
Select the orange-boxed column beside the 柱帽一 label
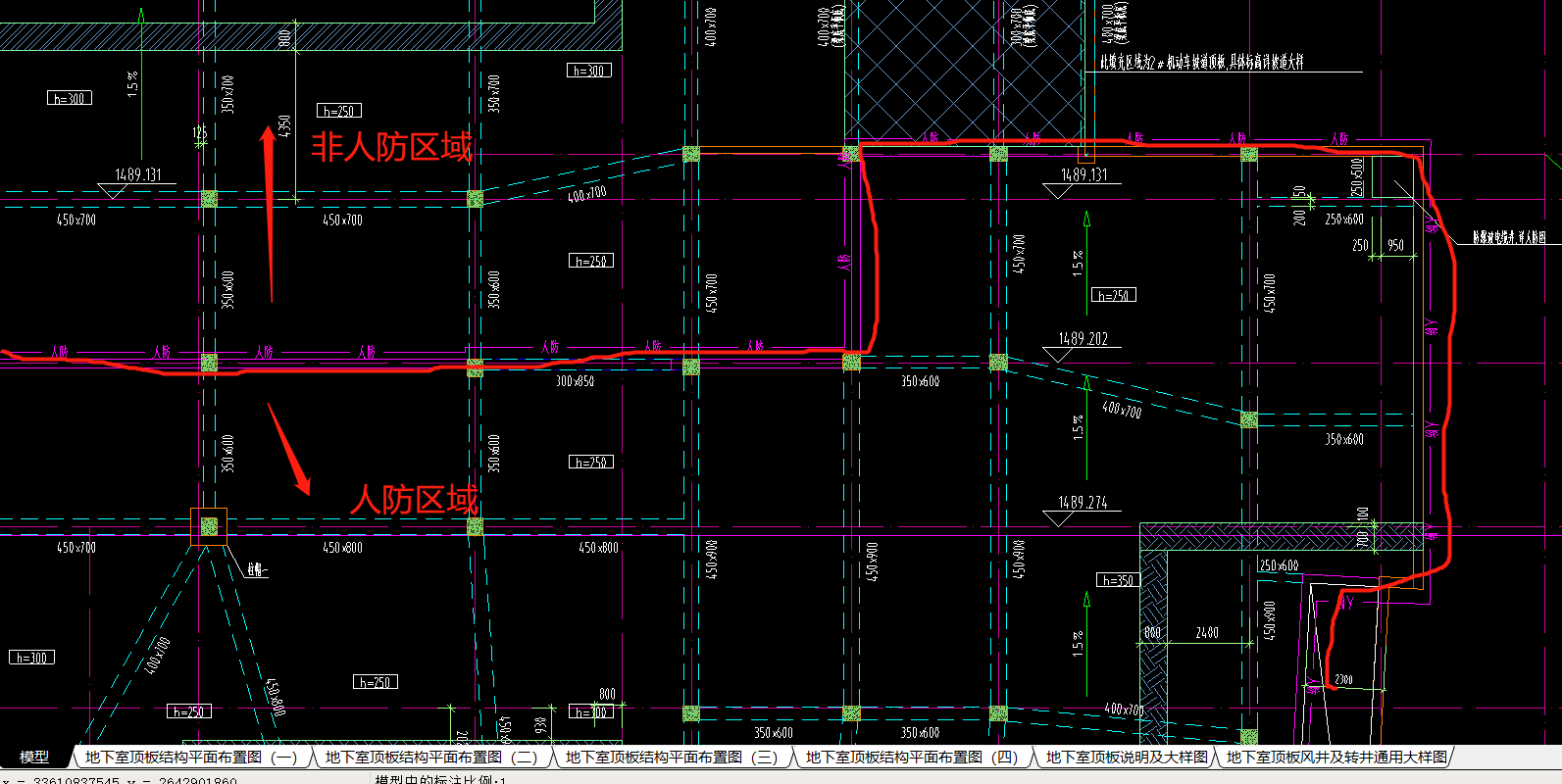[208, 526]
